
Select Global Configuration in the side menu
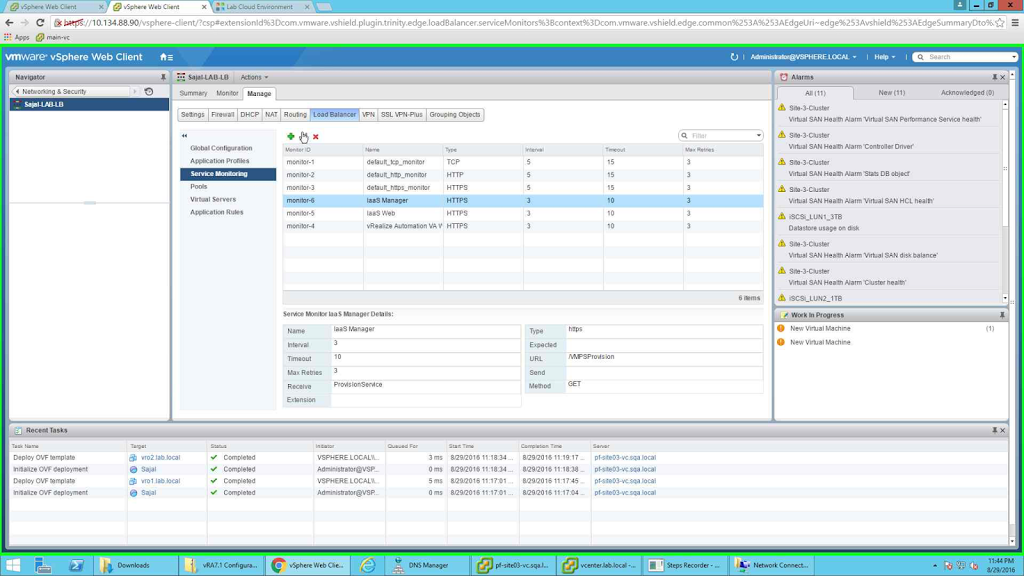(x=221, y=148)
